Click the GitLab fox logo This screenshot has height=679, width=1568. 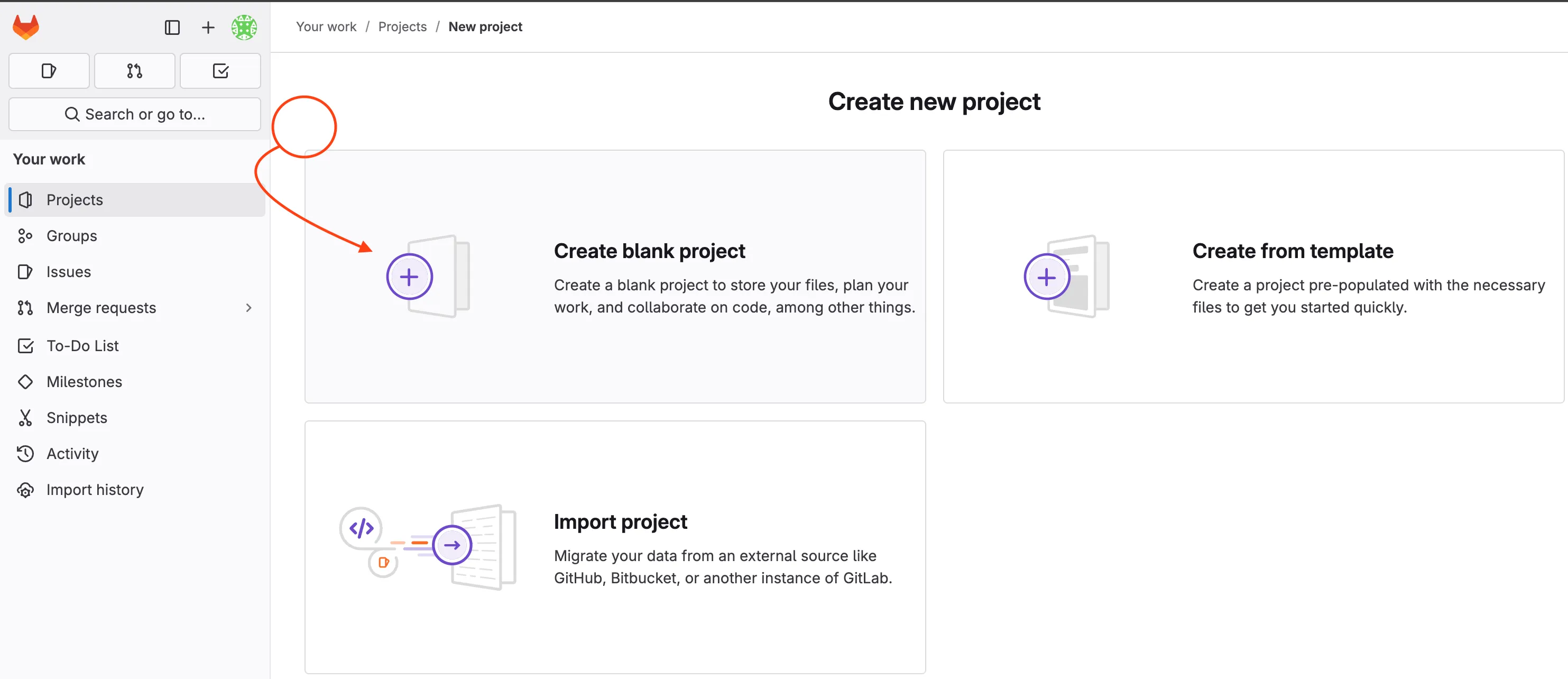click(25, 26)
